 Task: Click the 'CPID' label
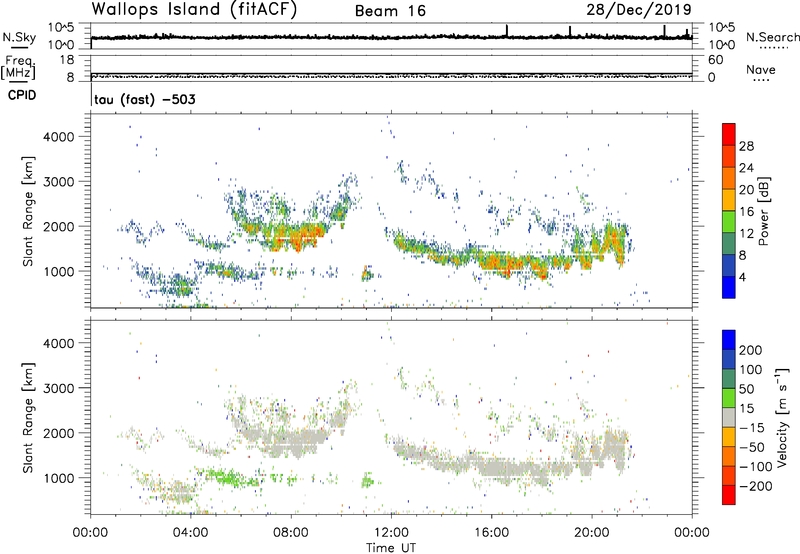pos(22,95)
